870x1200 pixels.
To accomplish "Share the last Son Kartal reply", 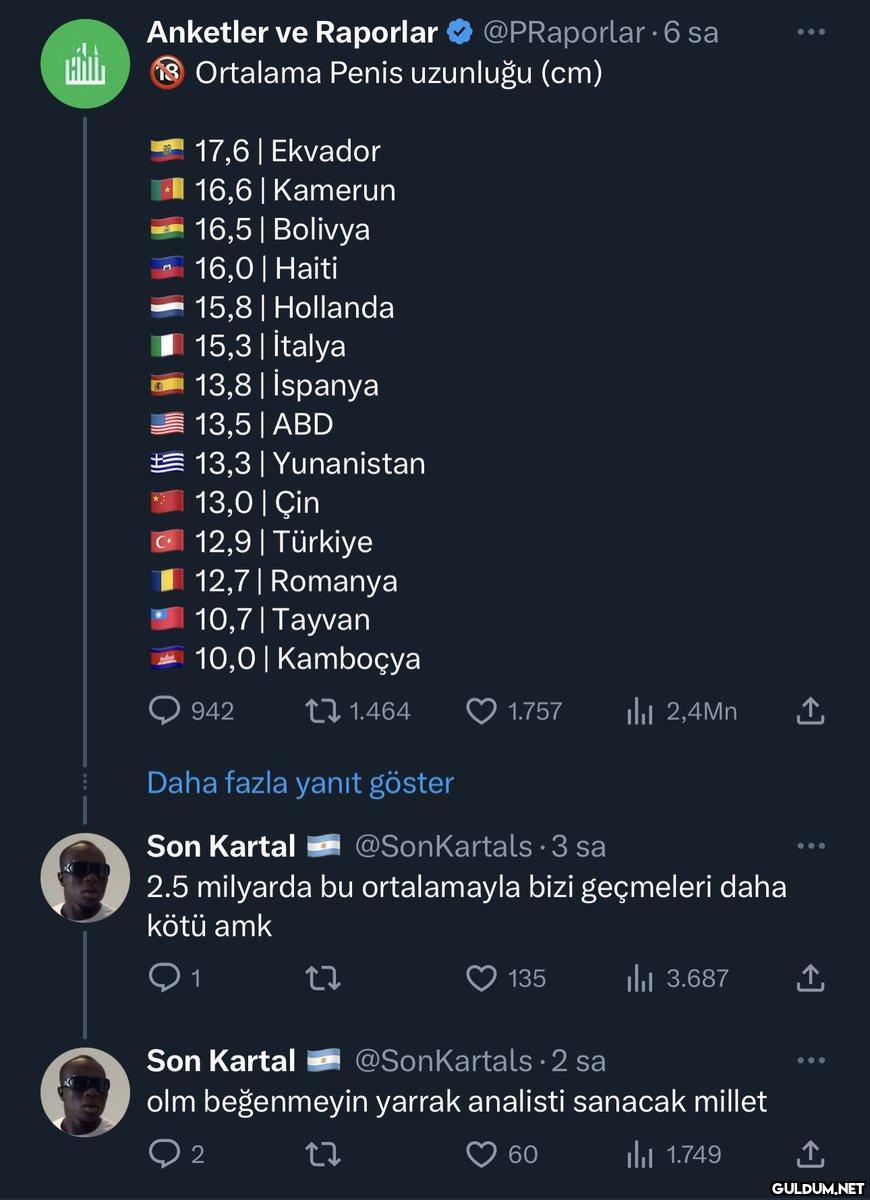I will pyautogui.click(x=810, y=1154).
